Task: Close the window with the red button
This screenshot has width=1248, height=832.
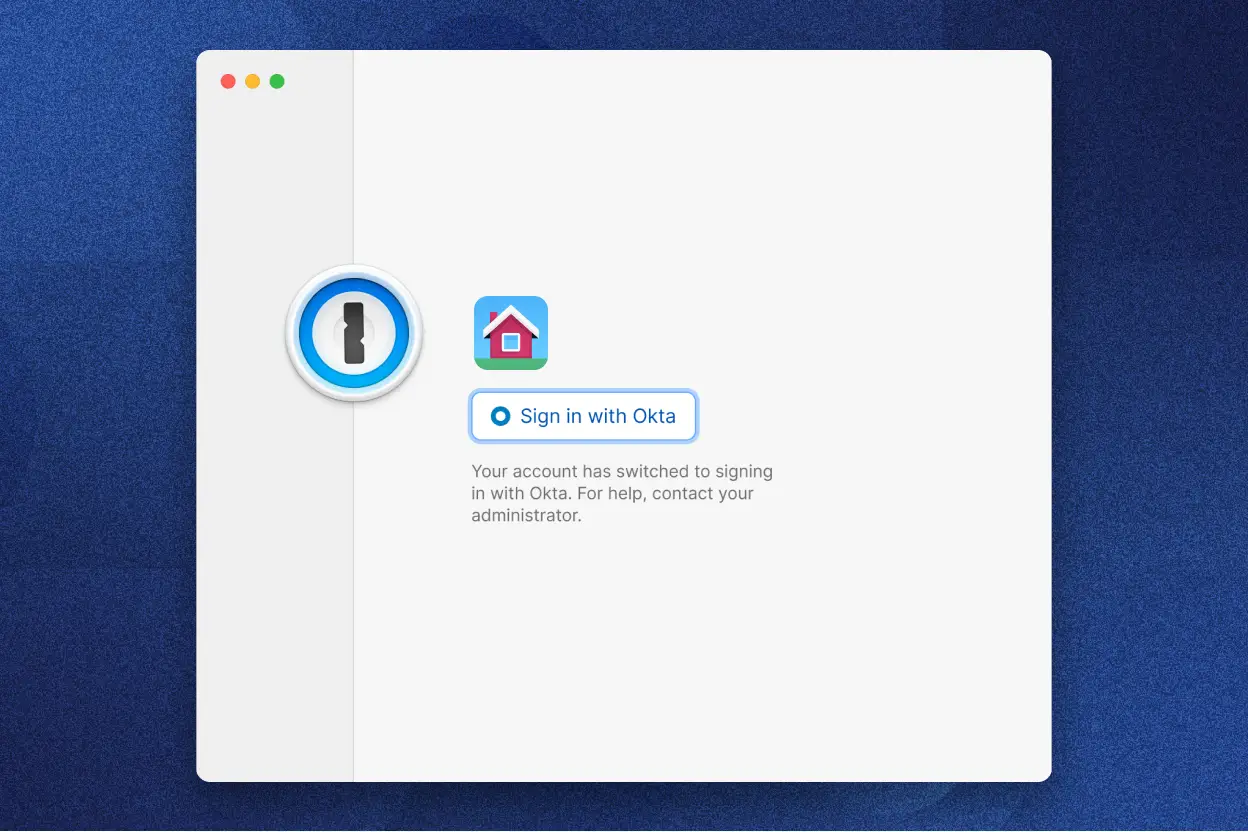Action: tap(228, 81)
